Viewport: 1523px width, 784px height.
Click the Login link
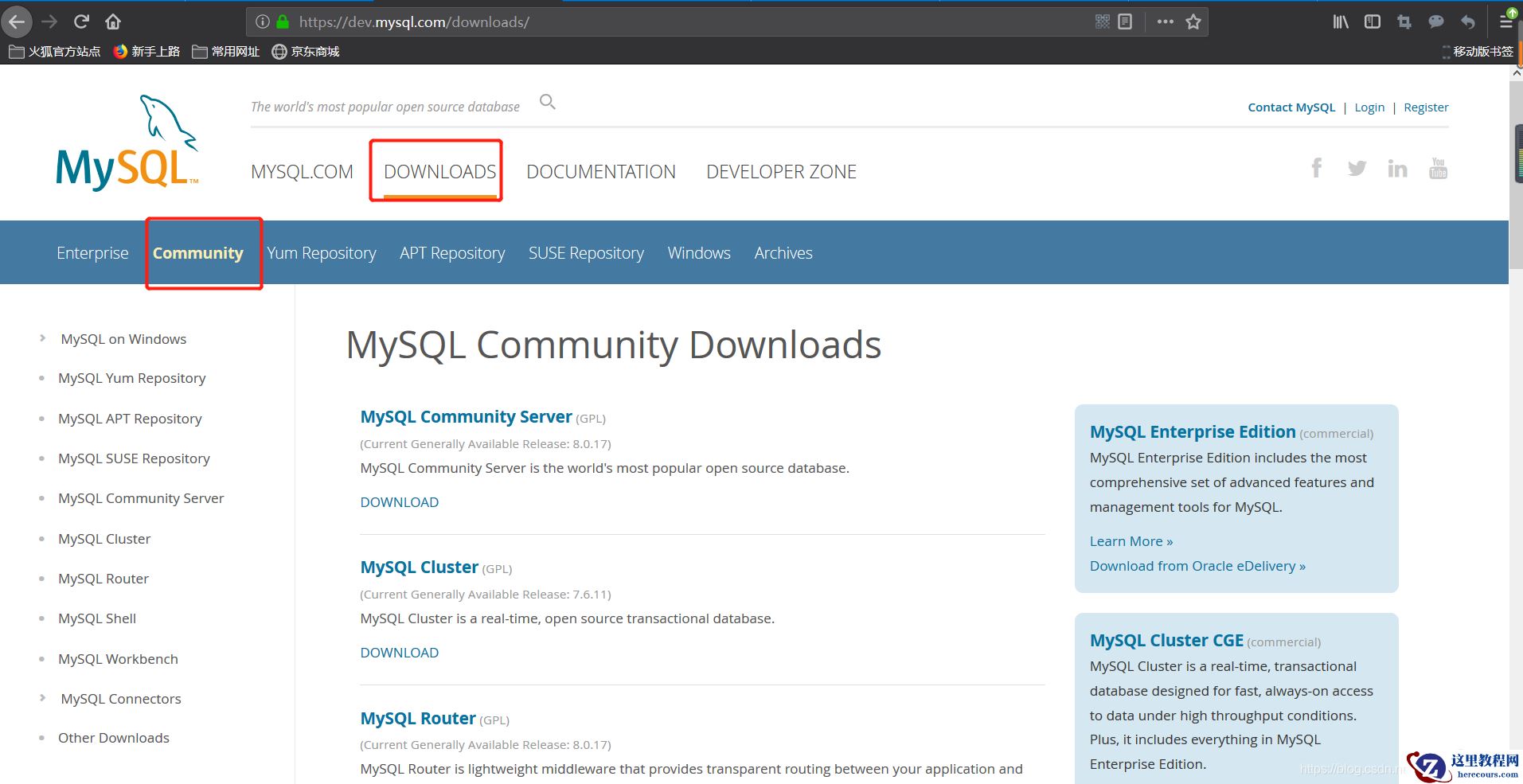[1369, 107]
